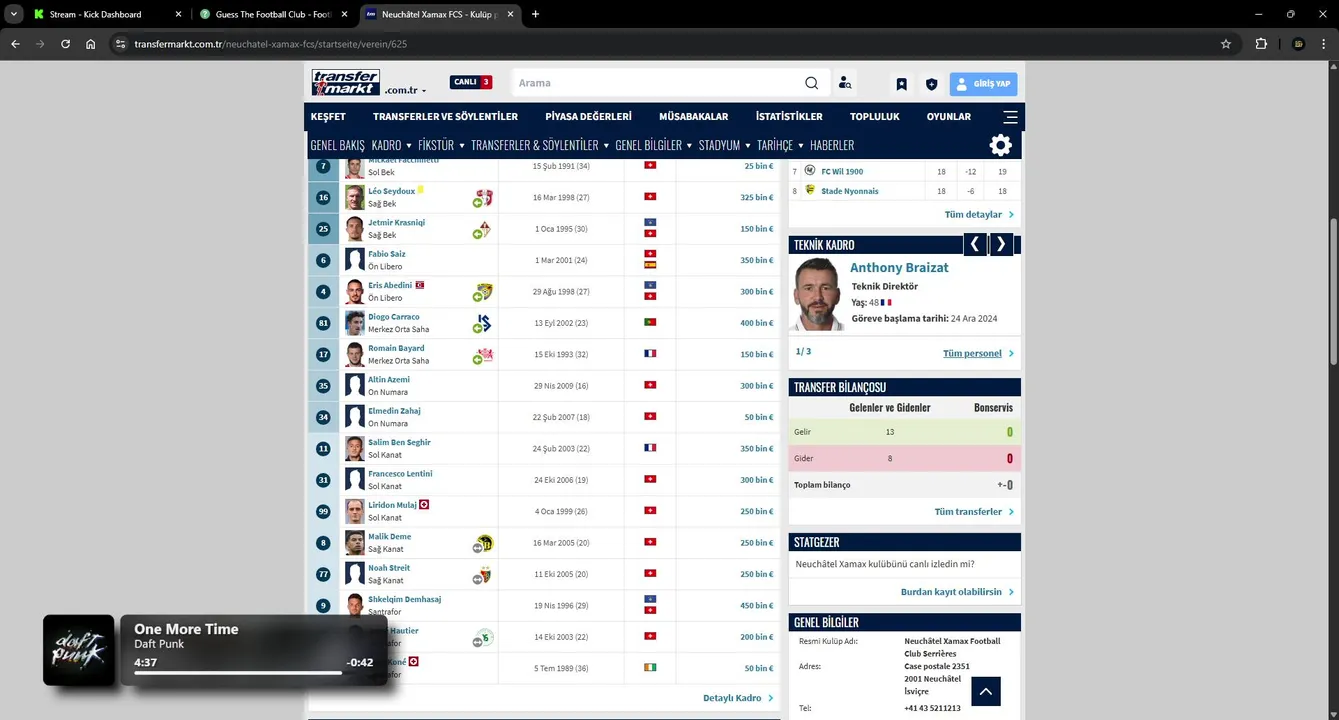Open the gear settings icon
Screen dimensions: 1339x720
pyautogui.click(x=1000, y=145)
